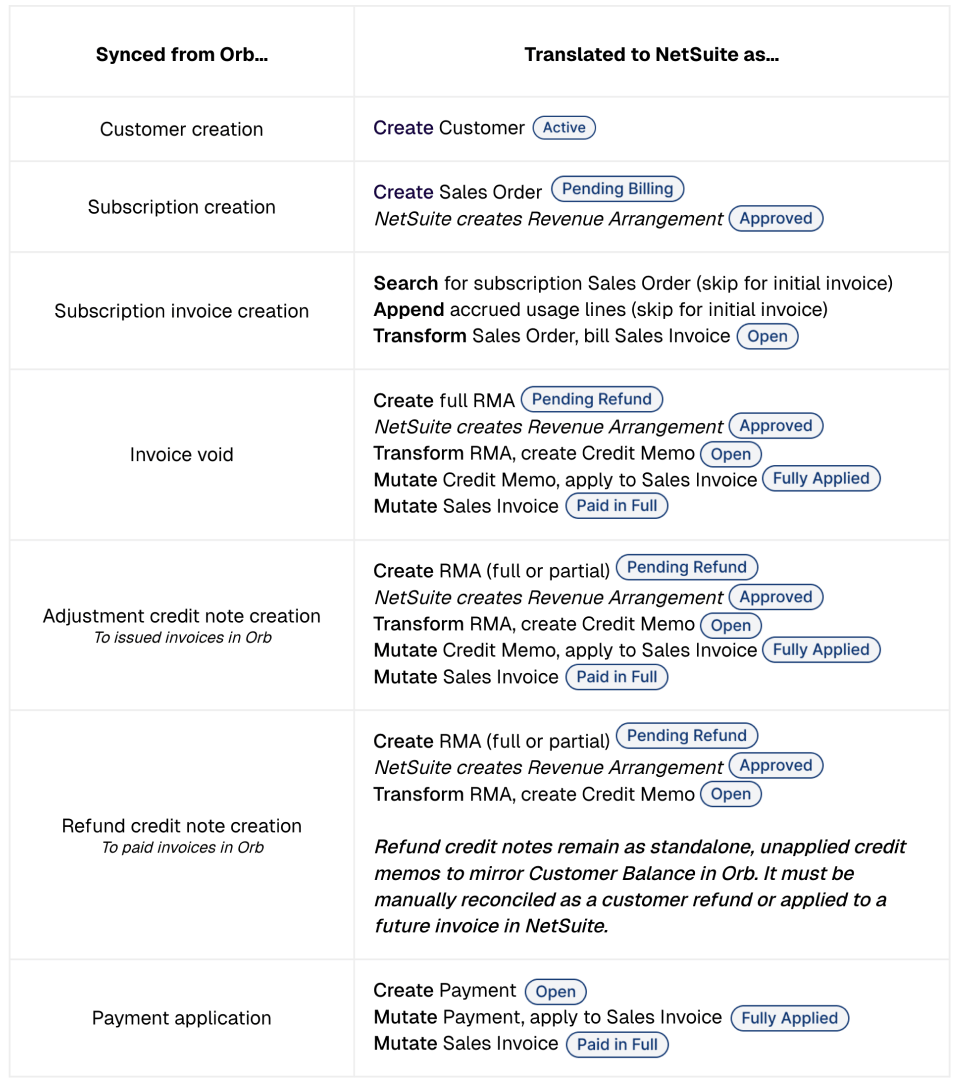Select Fully Applied badge in Invoice void row
The image size is (958, 1085).
click(x=820, y=478)
